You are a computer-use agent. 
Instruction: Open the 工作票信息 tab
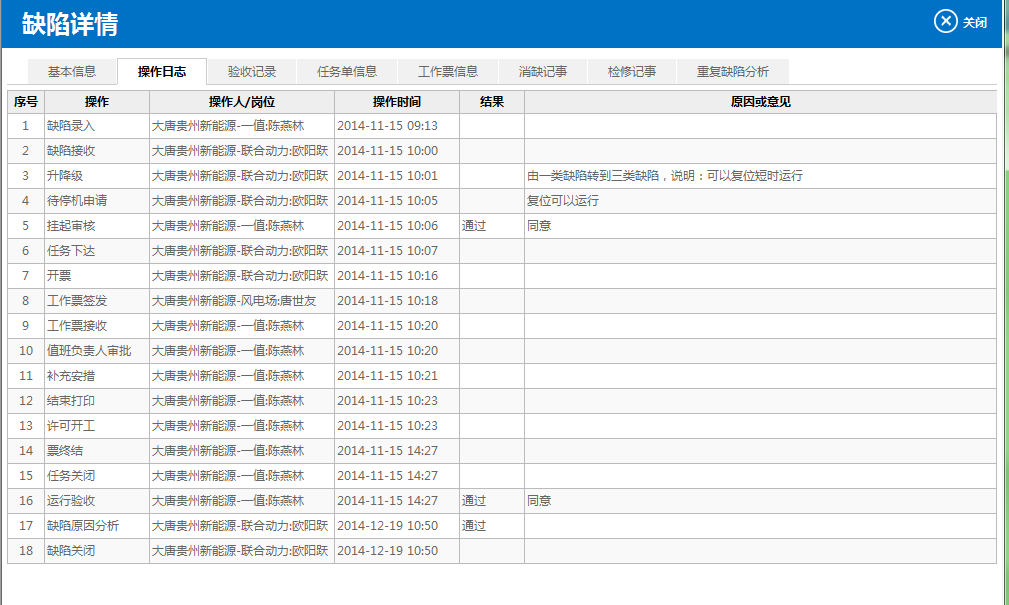coord(448,72)
